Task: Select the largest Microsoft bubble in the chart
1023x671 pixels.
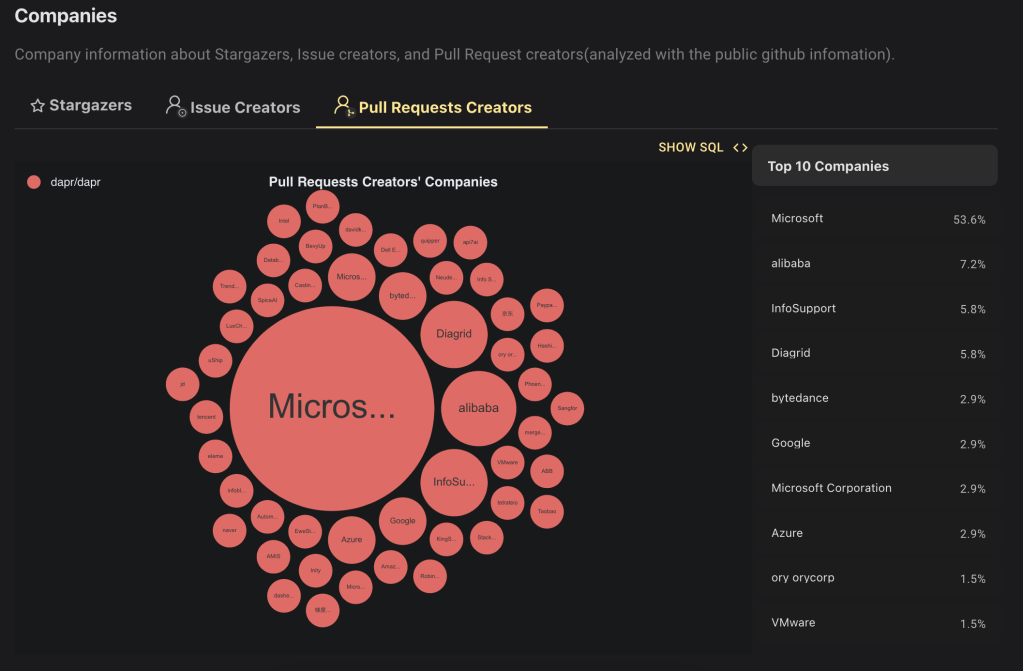Action: [x=332, y=408]
